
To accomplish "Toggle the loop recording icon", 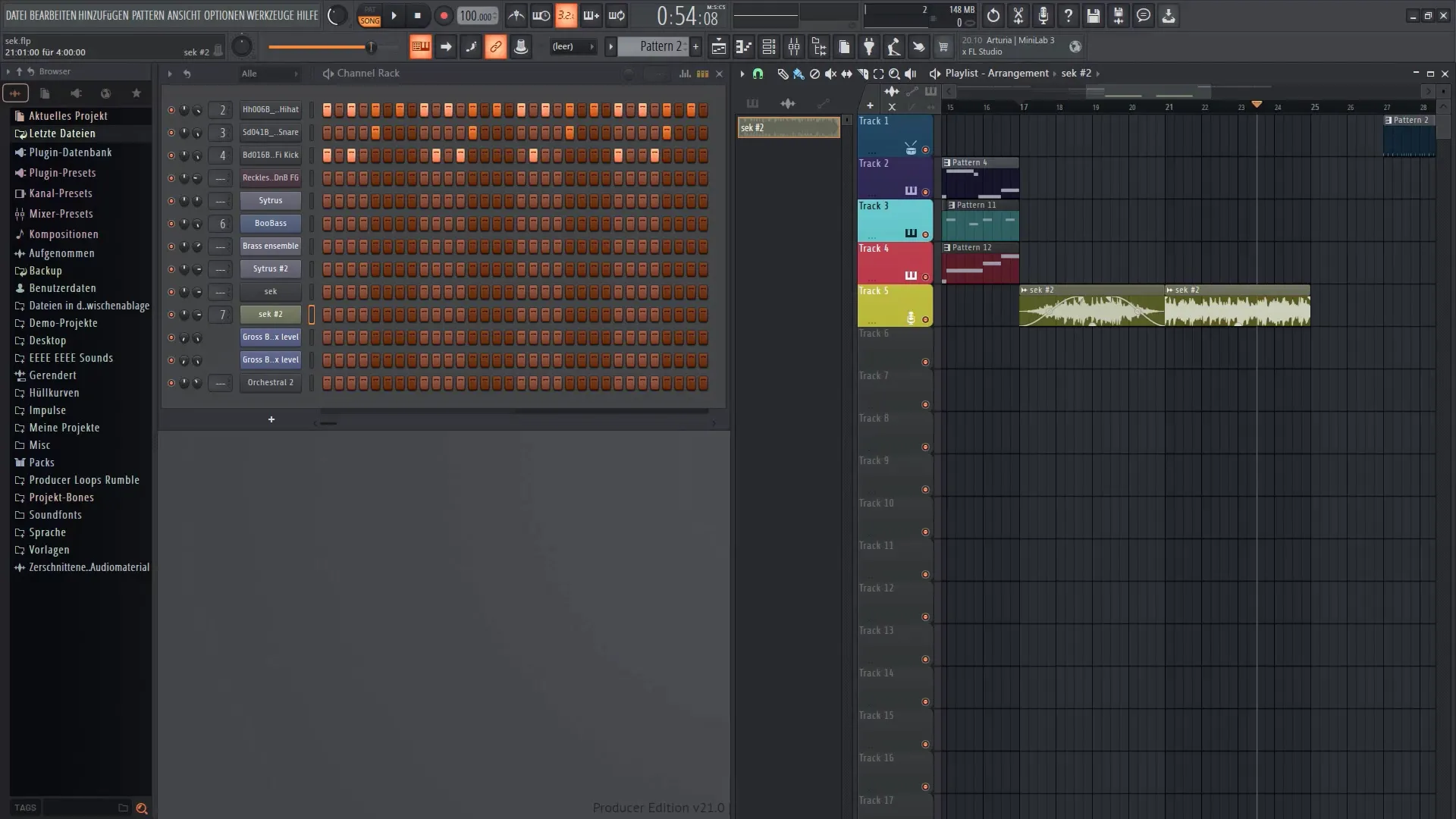I will (617, 15).
